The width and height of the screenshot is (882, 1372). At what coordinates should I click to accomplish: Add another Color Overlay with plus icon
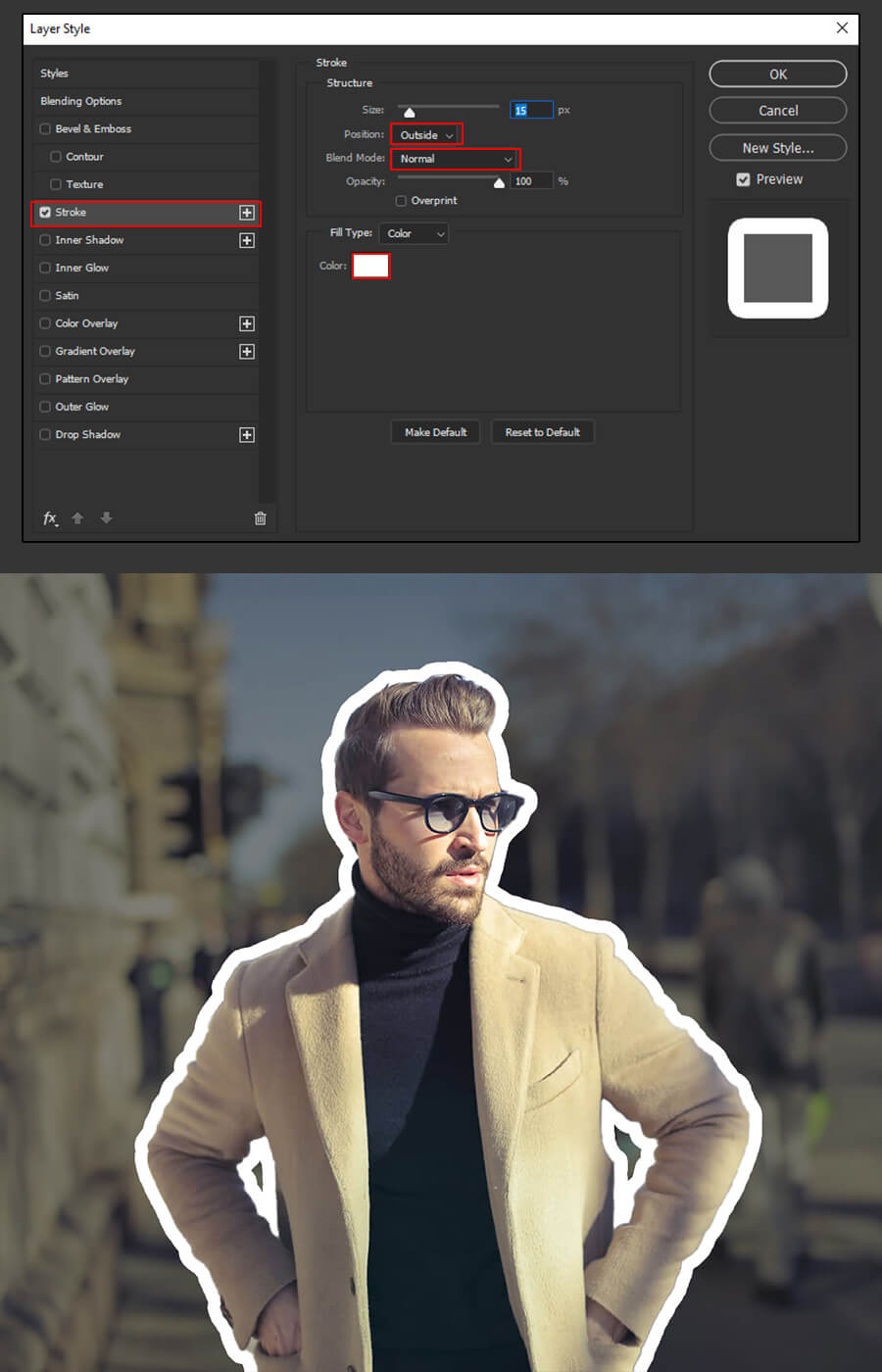(247, 323)
